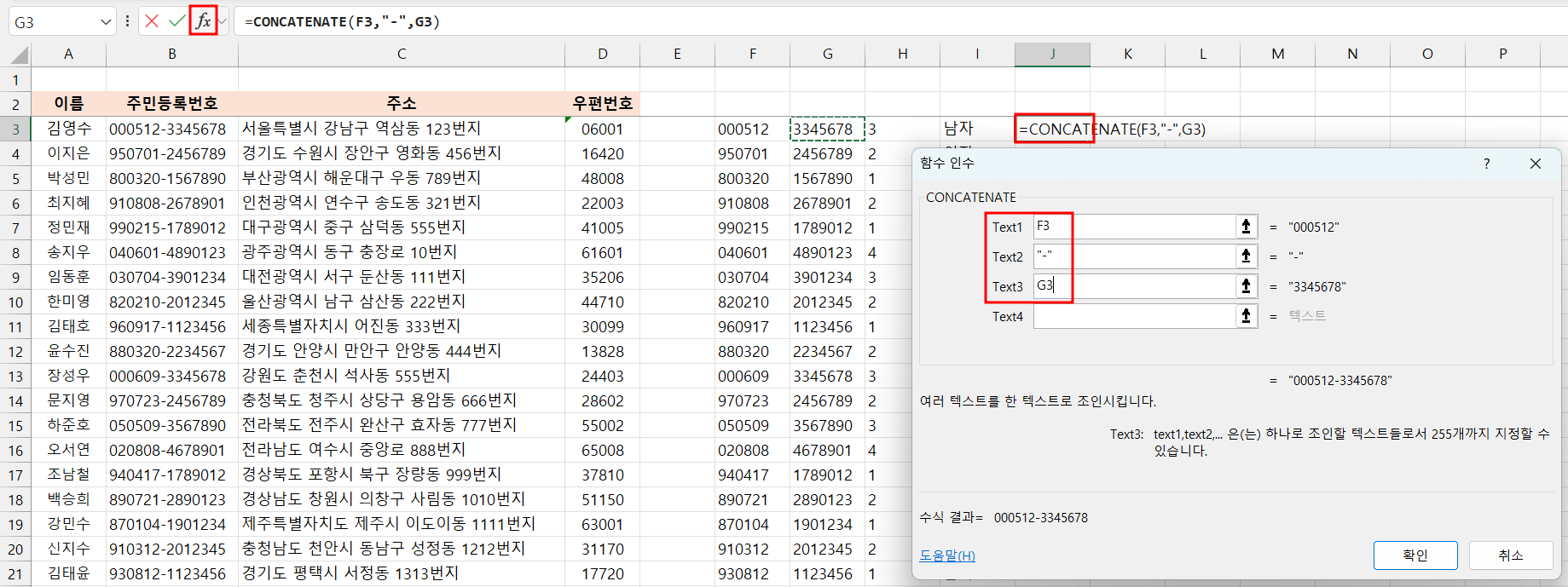
Task: Click cell J3 with CONCATENATE formula
Action: pos(1053,129)
